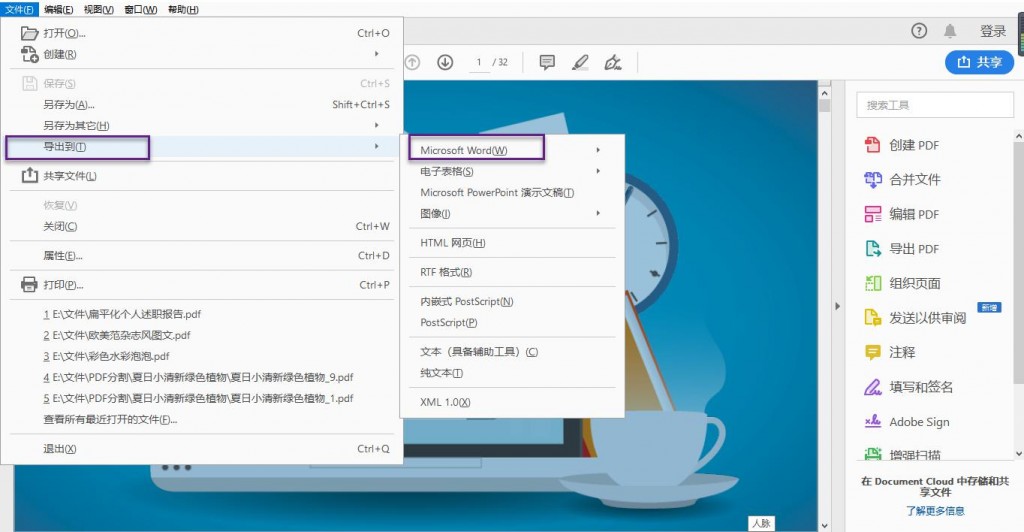This screenshot has width=1024, height=532.
Task: Click the Open folder icon in File menu
Action: 29,33
